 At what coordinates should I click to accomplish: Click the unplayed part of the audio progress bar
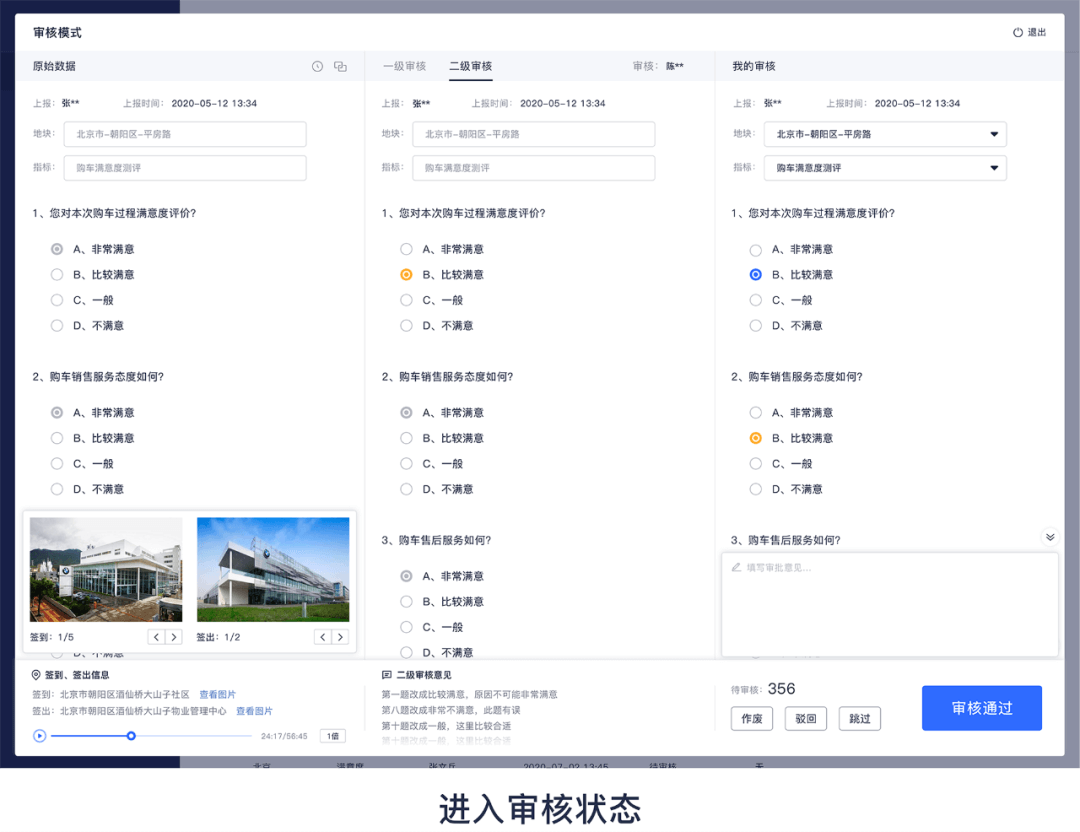pyautogui.click(x=194, y=736)
